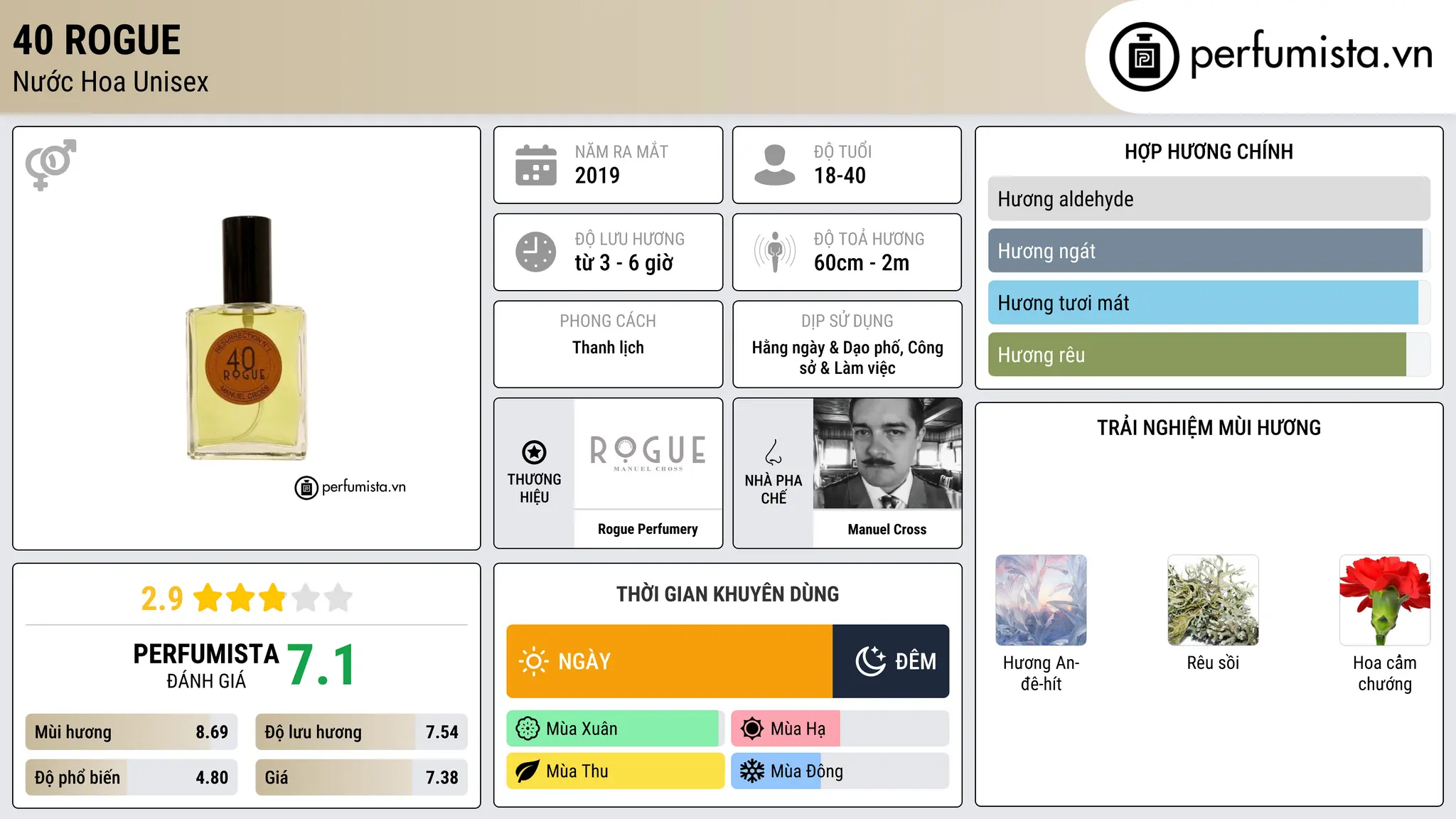Select the Hương An-đê-hít note image
Image resolution: width=1456 pixels, height=819 pixels.
tap(1041, 600)
